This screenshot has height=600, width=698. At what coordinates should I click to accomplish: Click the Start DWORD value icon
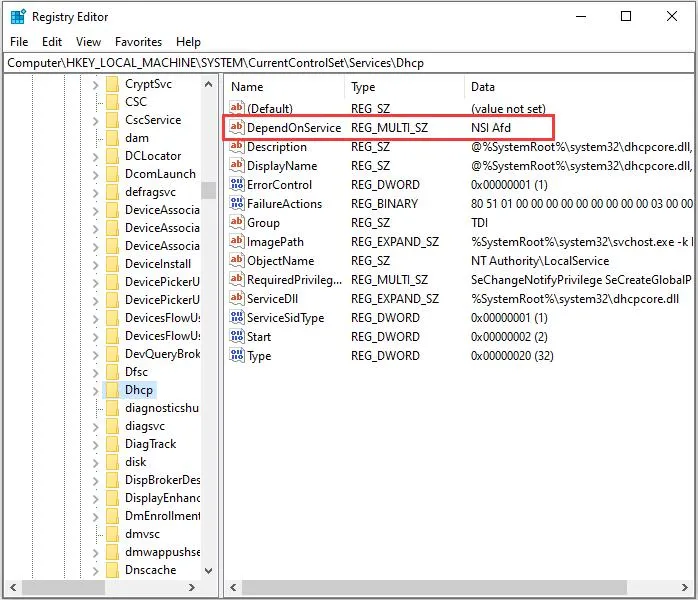[x=237, y=337]
